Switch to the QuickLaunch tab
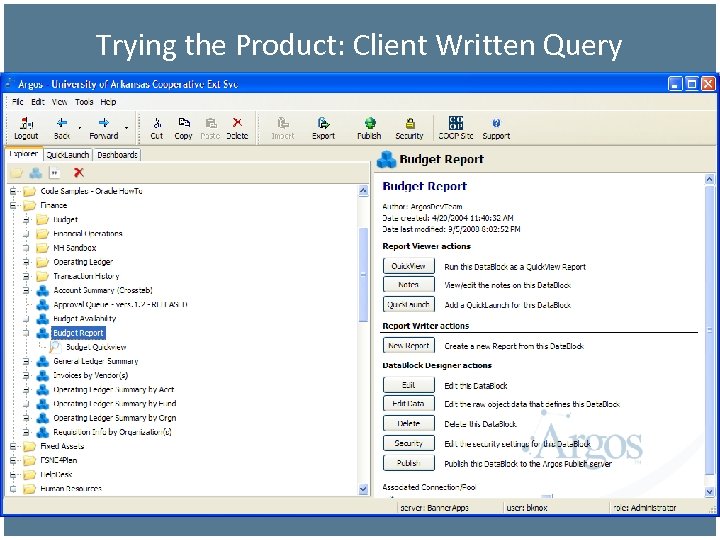Viewport: 720px width, 540px height. click(x=68, y=155)
